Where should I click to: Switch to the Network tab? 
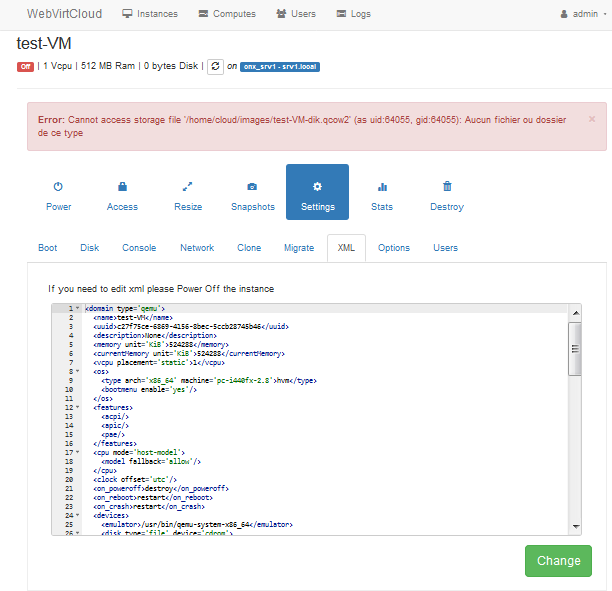click(197, 248)
